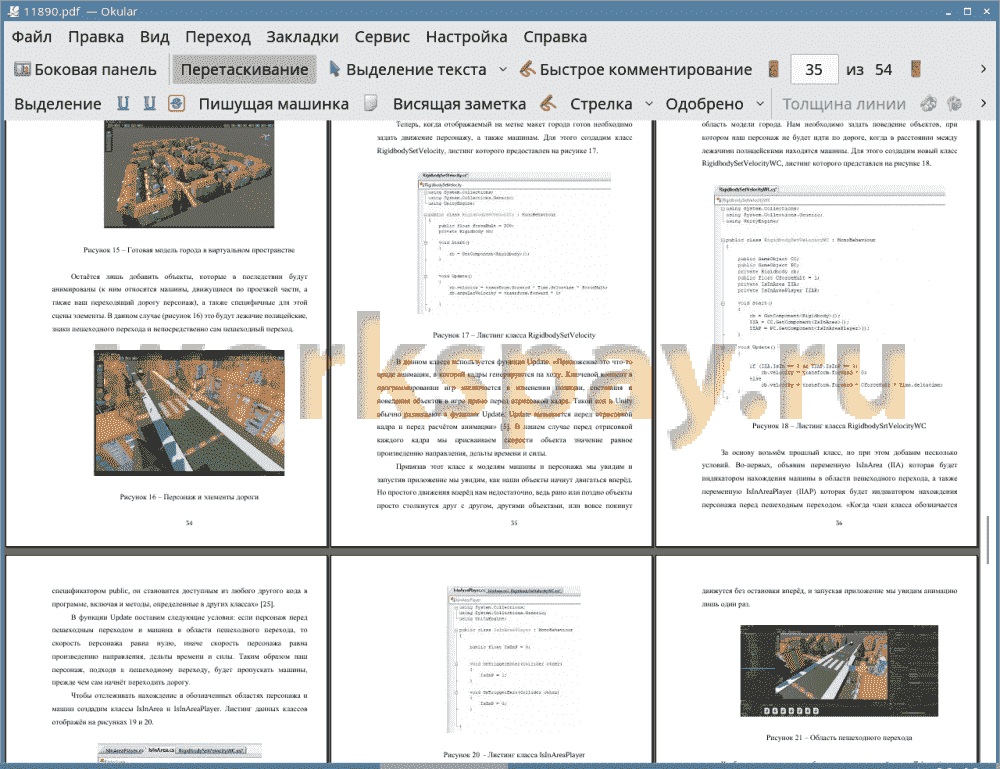Click the crosswalk area image in Рисунок 21
This screenshot has height=769, width=1000.
(839, 671)
